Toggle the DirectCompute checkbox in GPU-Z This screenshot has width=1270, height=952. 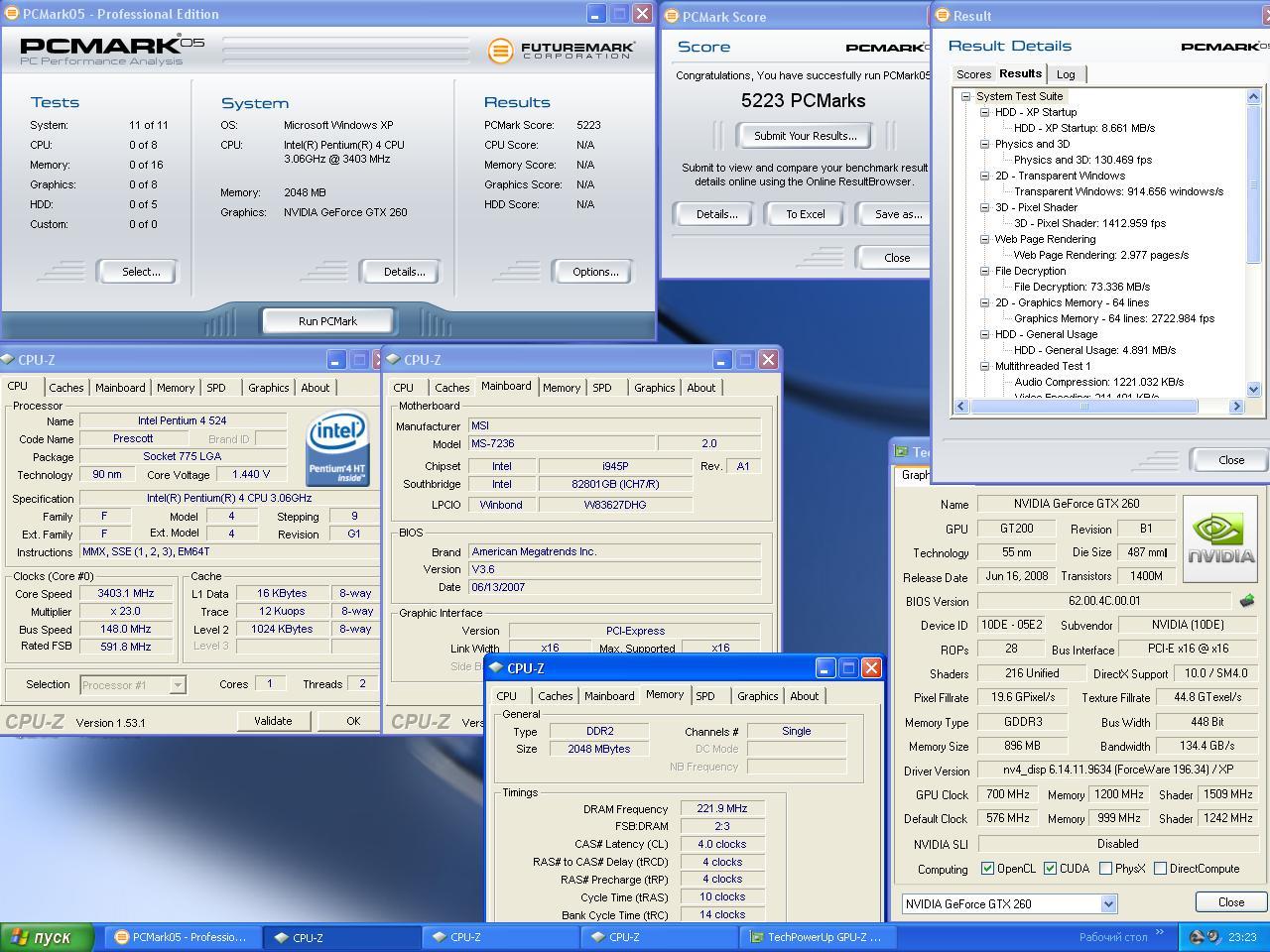click(1160, 869)
